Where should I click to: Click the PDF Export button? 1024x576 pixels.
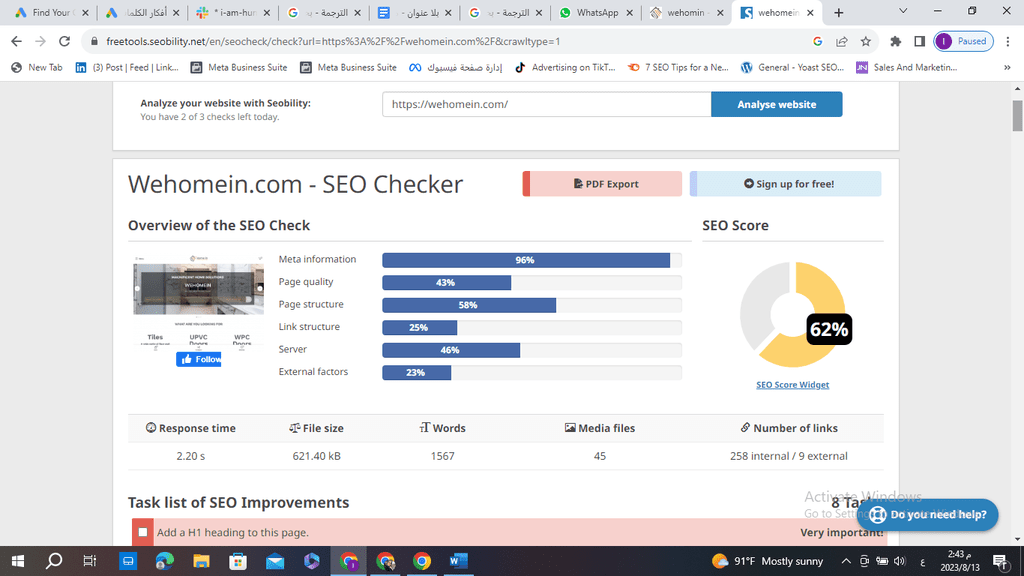pyautogui.click(x=602, y=184)
